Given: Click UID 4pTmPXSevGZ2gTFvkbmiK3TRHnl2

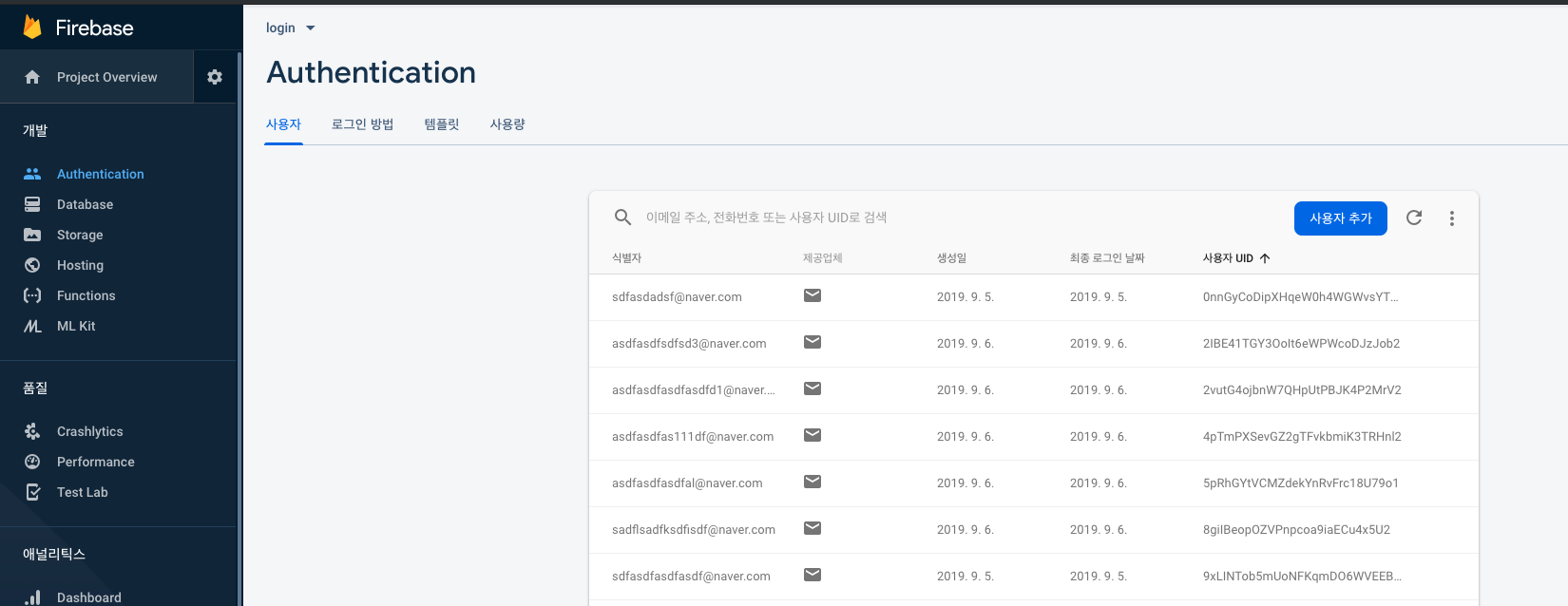Looking at the screenshot, I should click(x=1302, y=437).
